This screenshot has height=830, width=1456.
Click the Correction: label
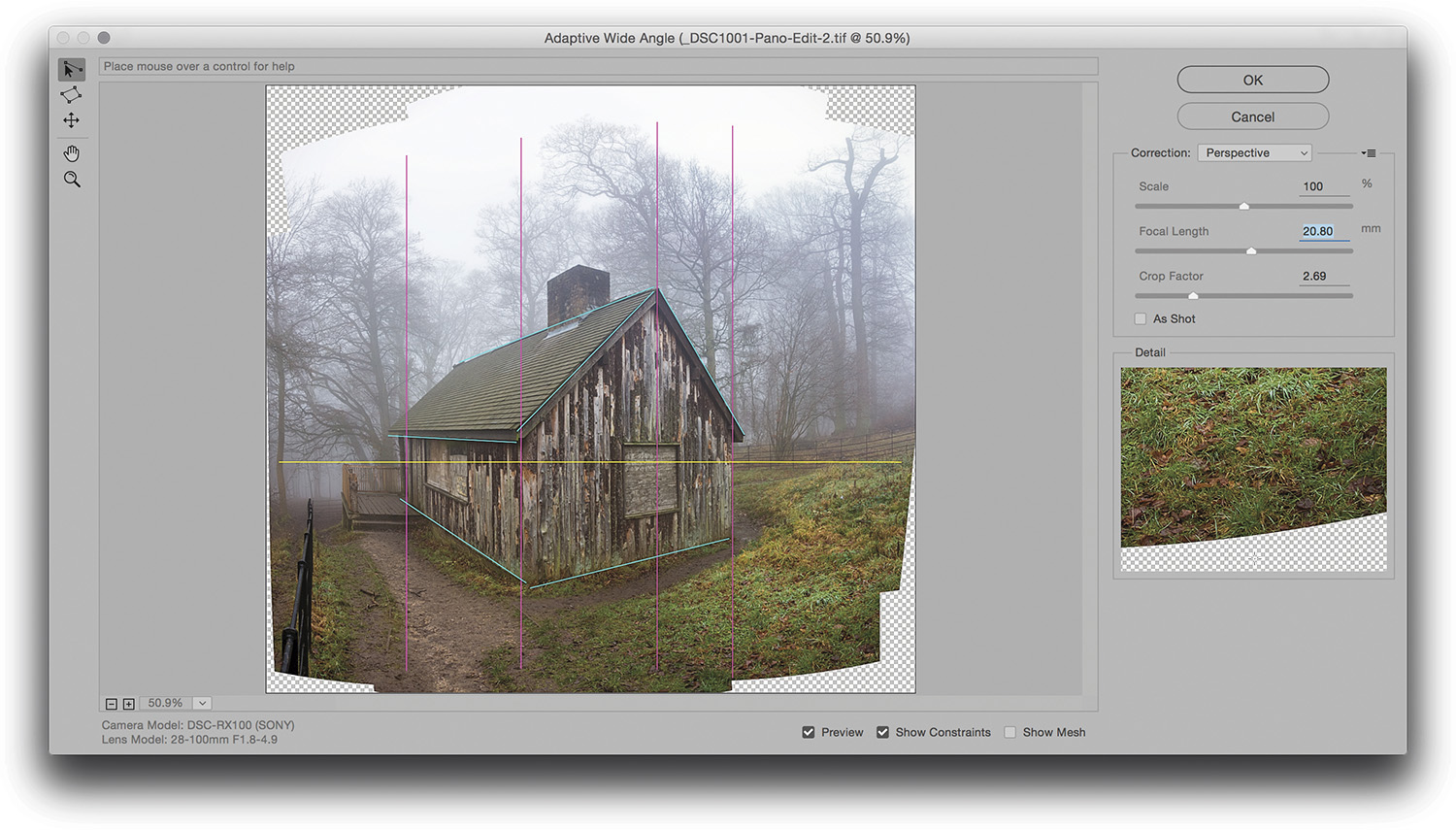point(1160,153)
